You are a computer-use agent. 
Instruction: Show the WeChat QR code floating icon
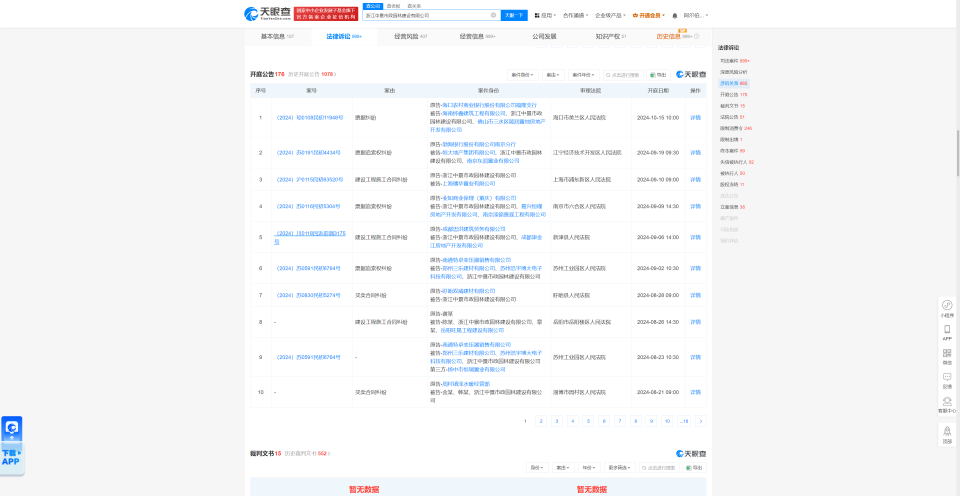click(x=947, y=356)
